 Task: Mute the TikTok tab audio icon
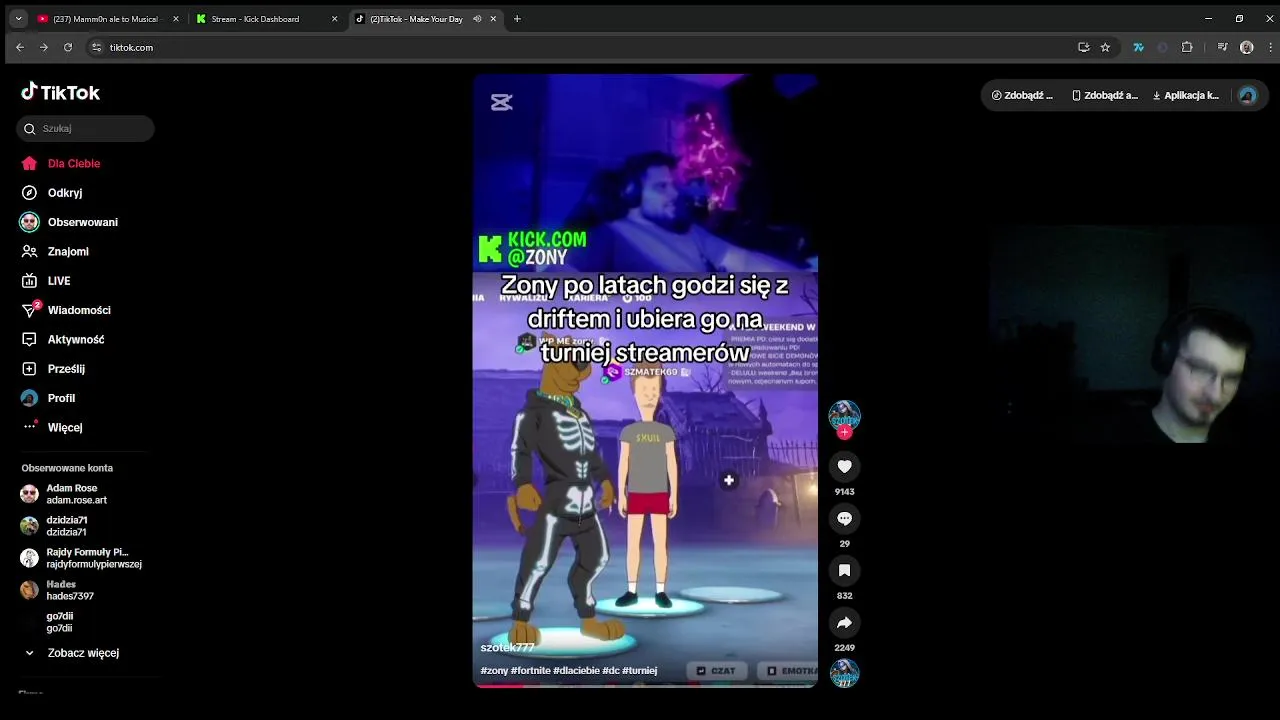[477, 19]
